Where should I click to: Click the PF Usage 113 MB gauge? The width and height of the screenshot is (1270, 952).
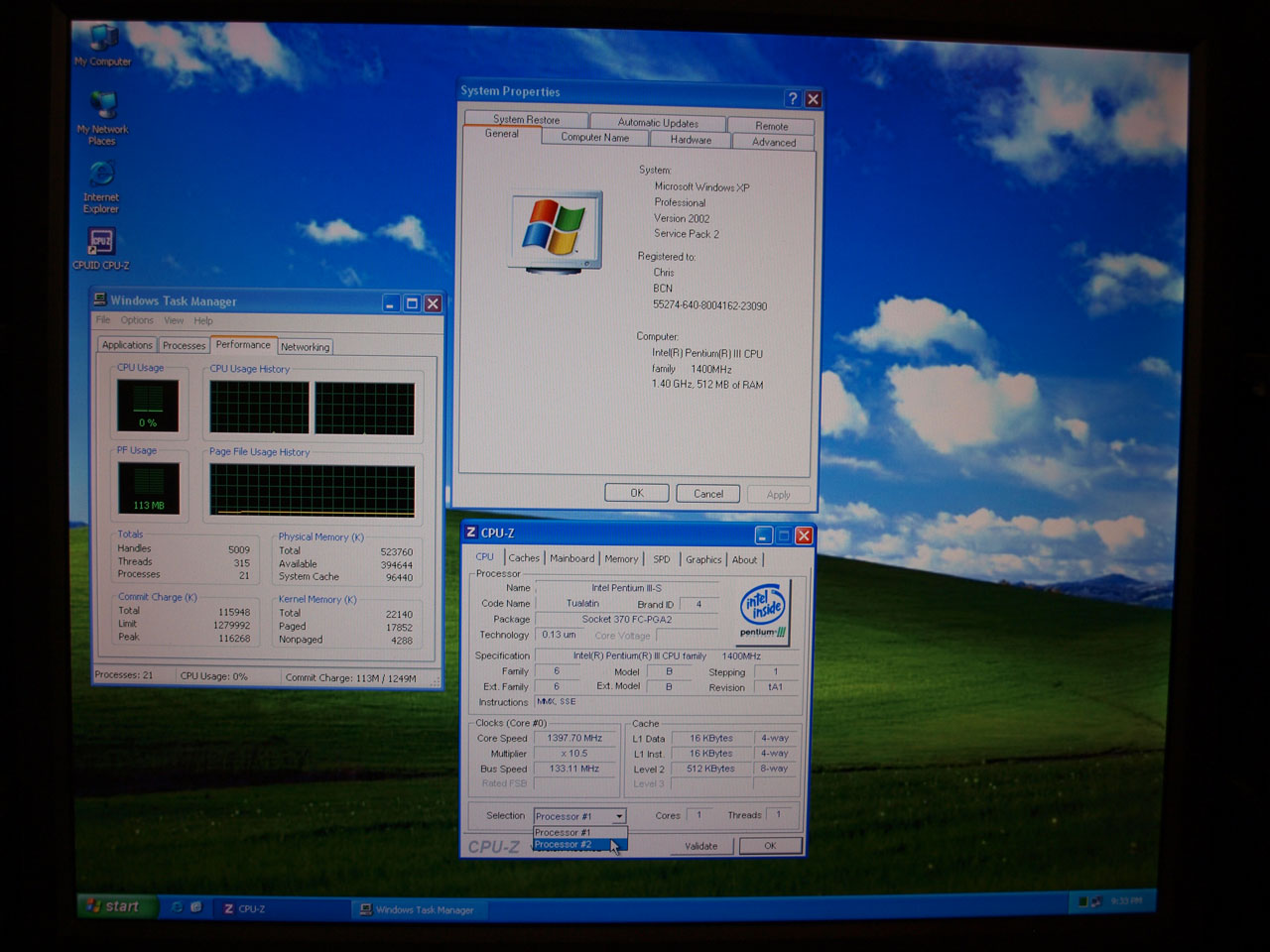[149, 488]
